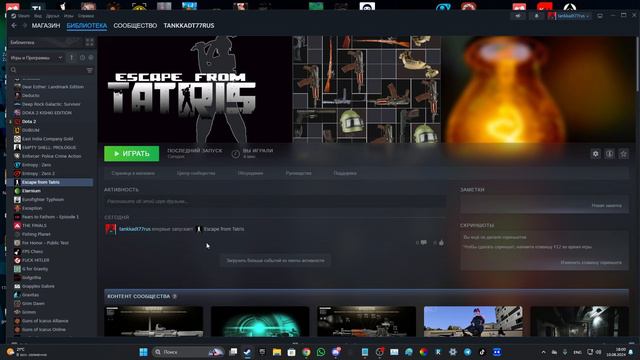Image resolution: width=640 pixels, height=360 pixels.
Task: Switch to the БИБЛИОТЕКА tab
Action: pyautogui.click(x=87, y=25)
